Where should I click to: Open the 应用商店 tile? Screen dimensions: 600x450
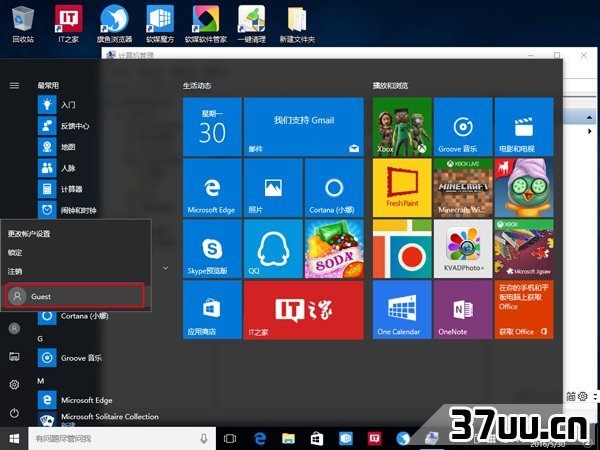point(212,310)
